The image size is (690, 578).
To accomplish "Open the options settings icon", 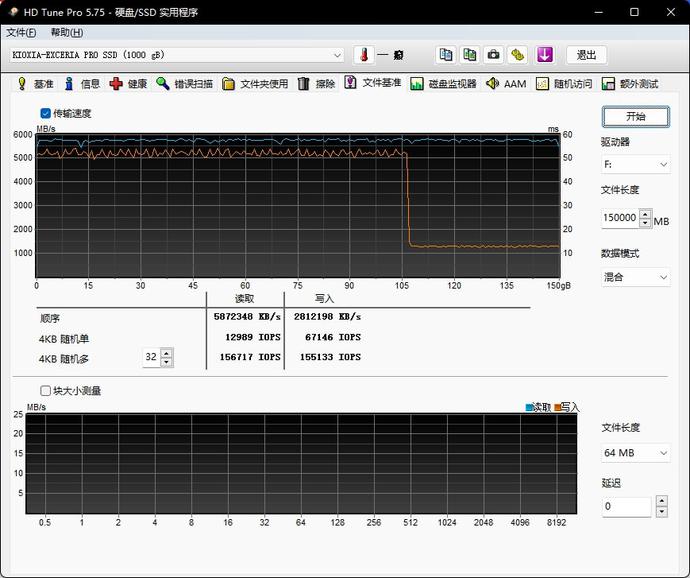I will point(517,55).
